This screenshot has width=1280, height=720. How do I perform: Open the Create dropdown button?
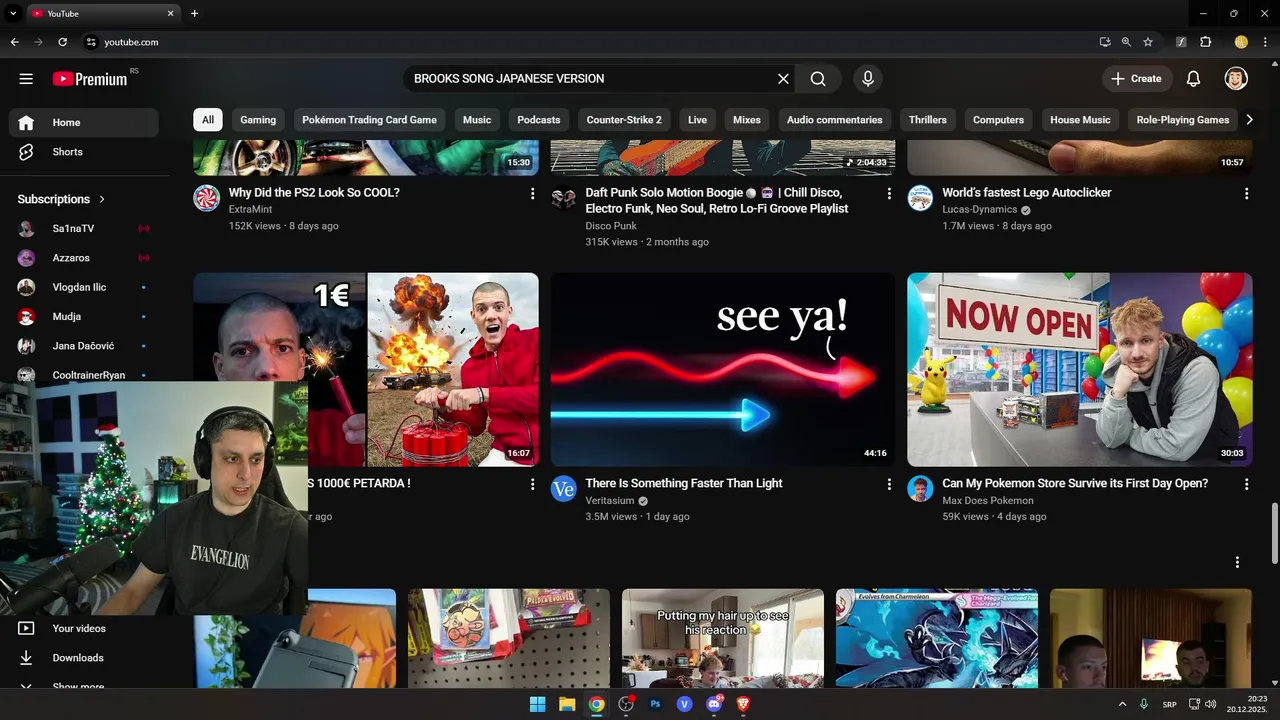1136,79
